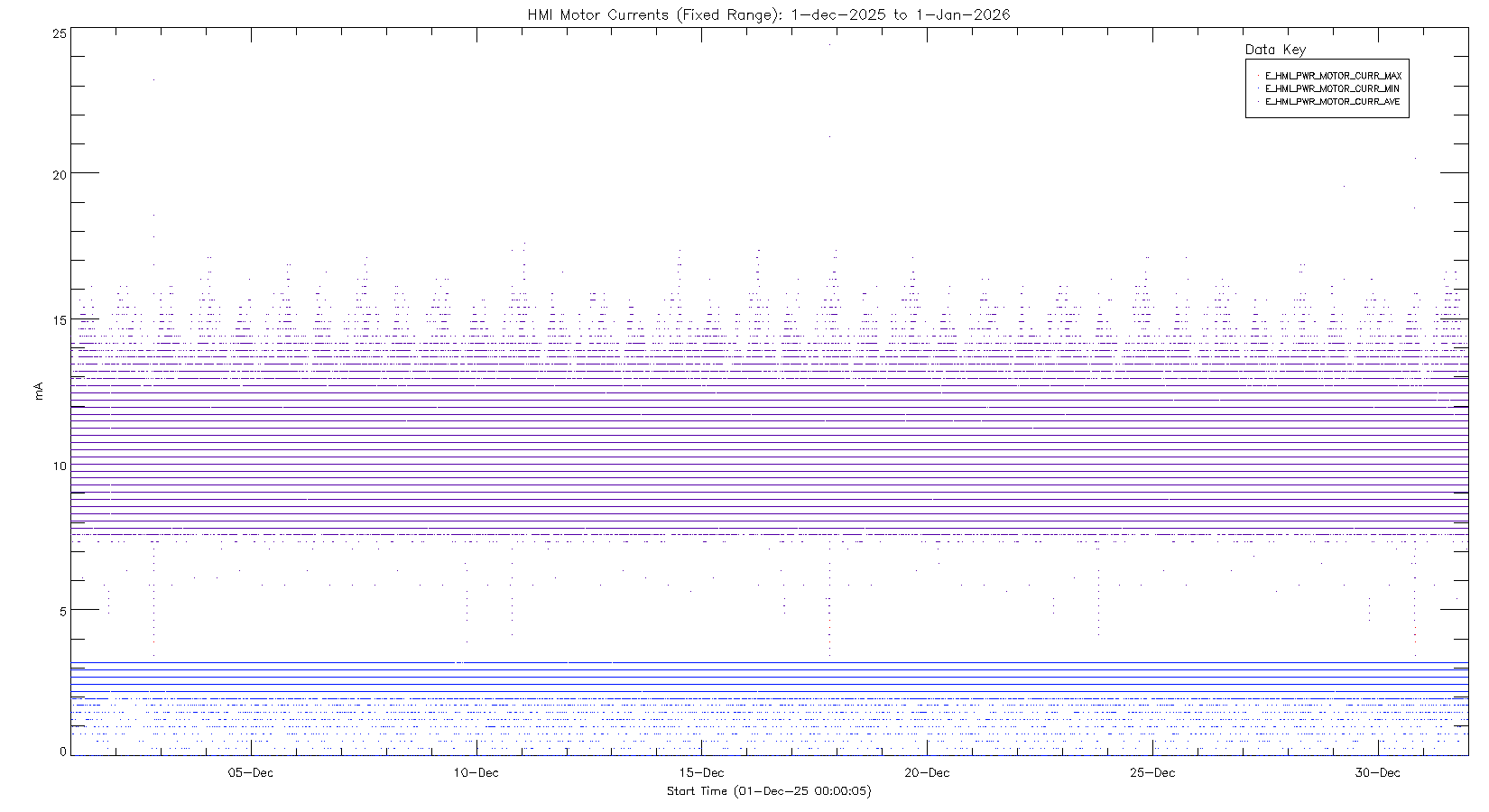Viewport: 1489px width, 812px height.
Task: Click the Start Time x-axis label
Action: click(x=768, y=791)
